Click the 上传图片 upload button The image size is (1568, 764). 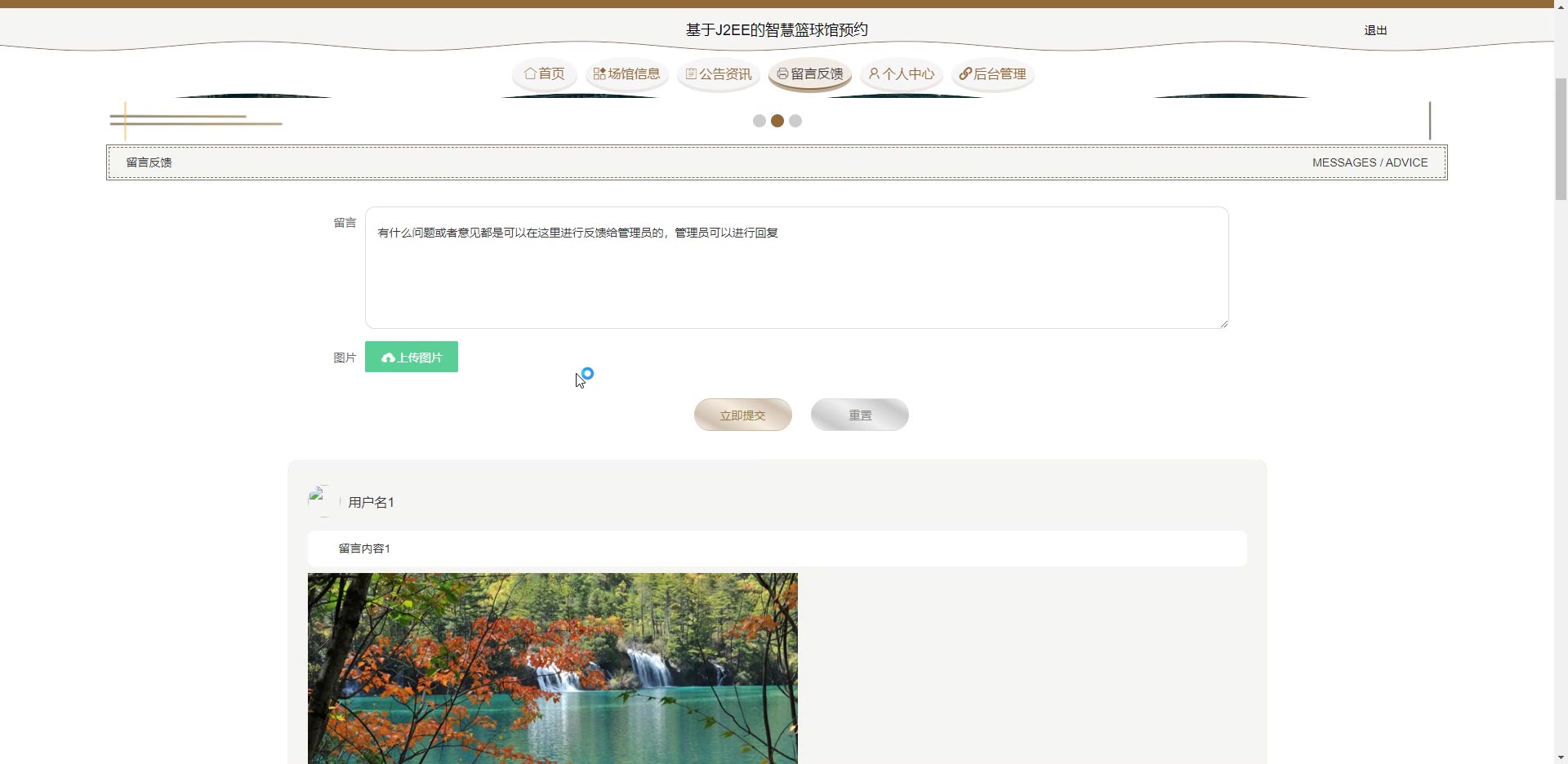point(412,357)
